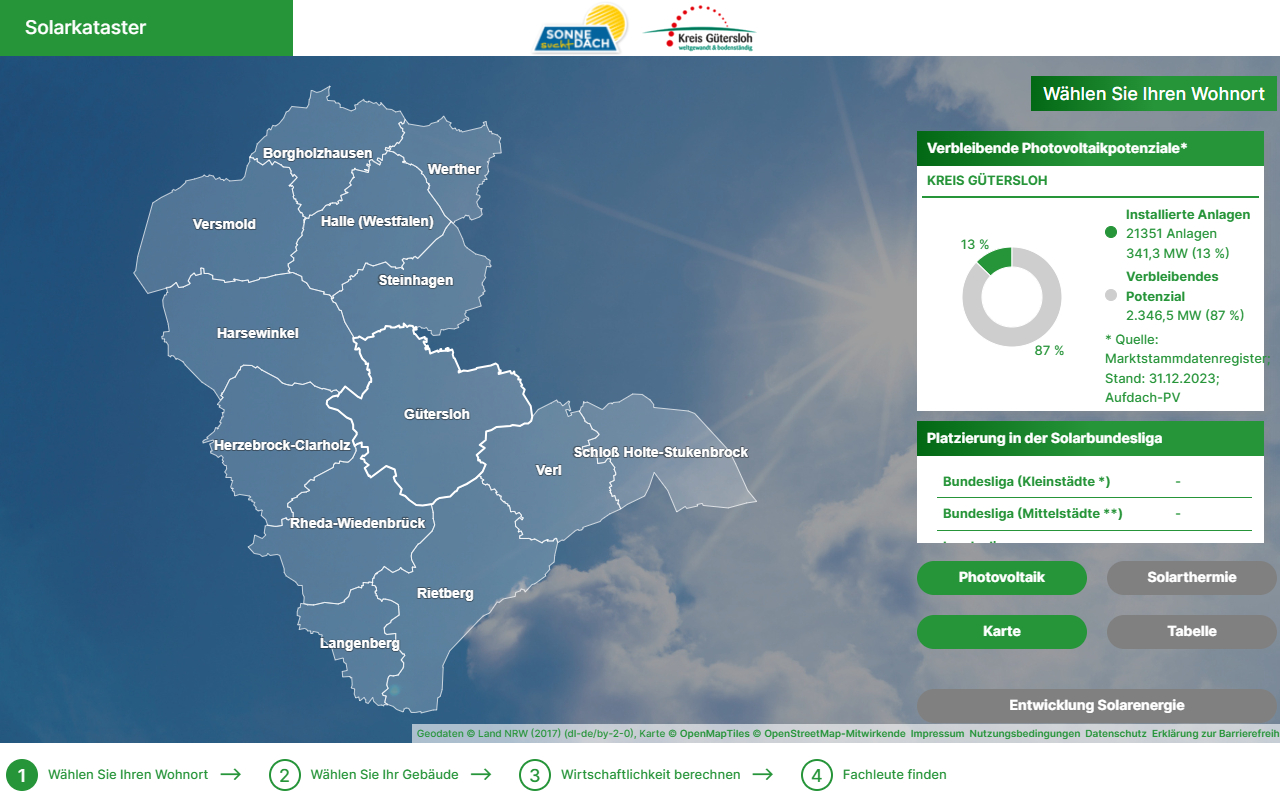Go to step Wirtschaftlichkeit berechnen
1280x800 pixels.
click(x=651, y=775)
